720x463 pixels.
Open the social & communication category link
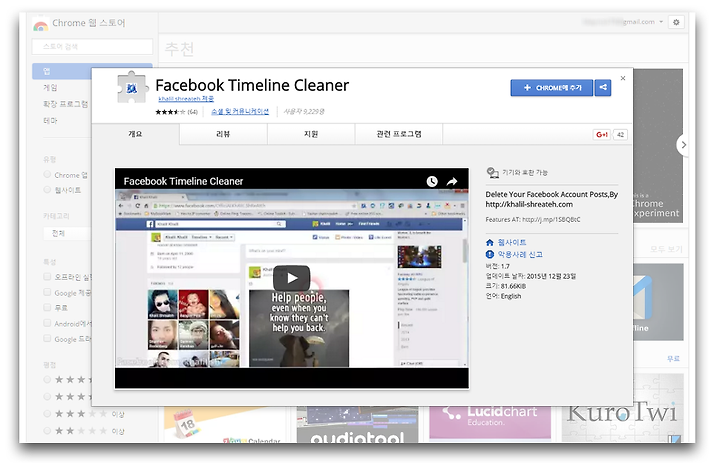click(x=240, y=112)
